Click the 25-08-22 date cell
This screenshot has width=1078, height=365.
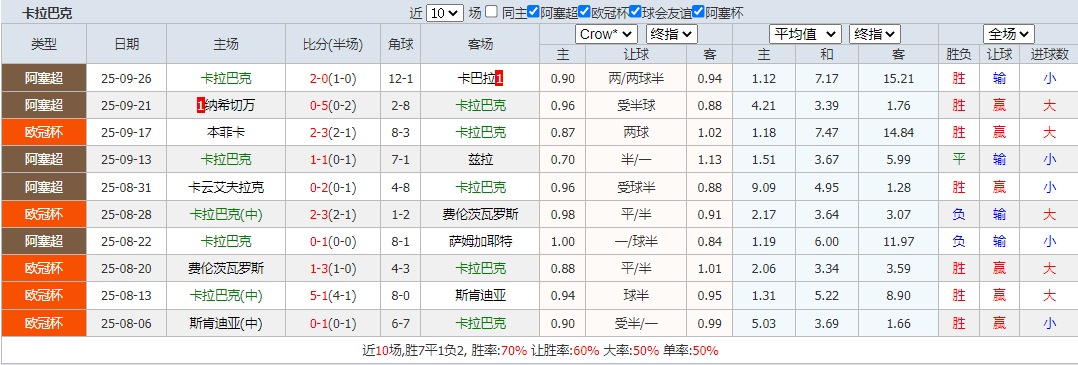point(126,241)
